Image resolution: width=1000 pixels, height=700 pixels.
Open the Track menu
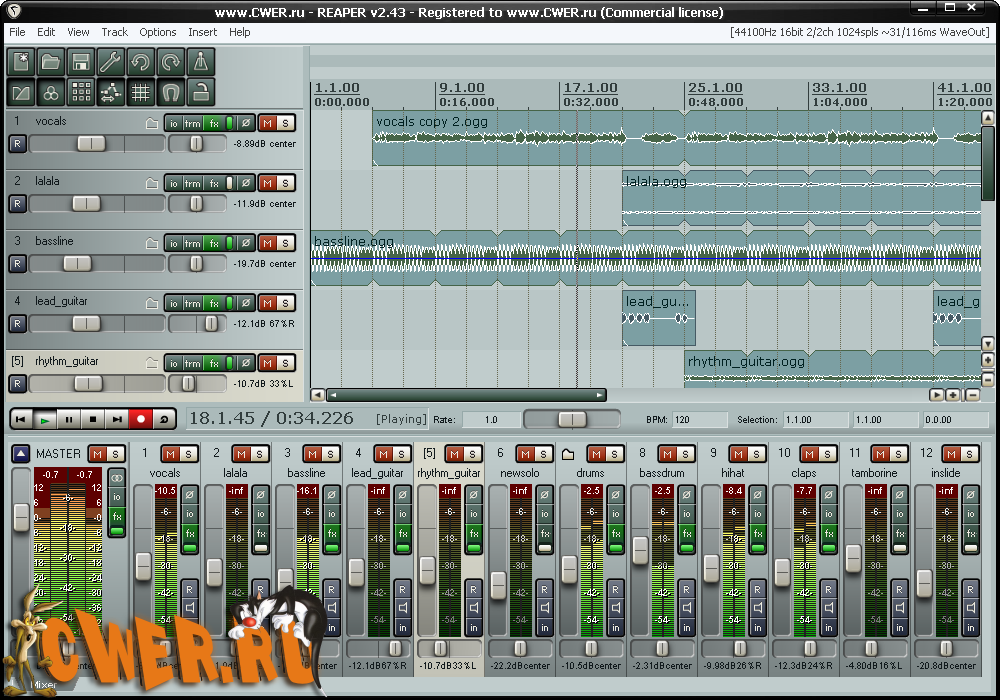click(114, 32)
